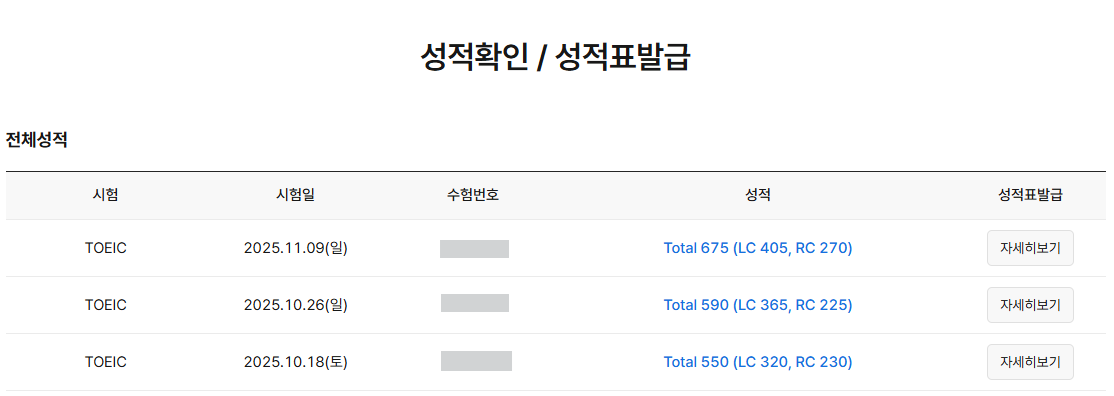Click the 시험일 column header
1114x396 pixels.
(295, 196)
